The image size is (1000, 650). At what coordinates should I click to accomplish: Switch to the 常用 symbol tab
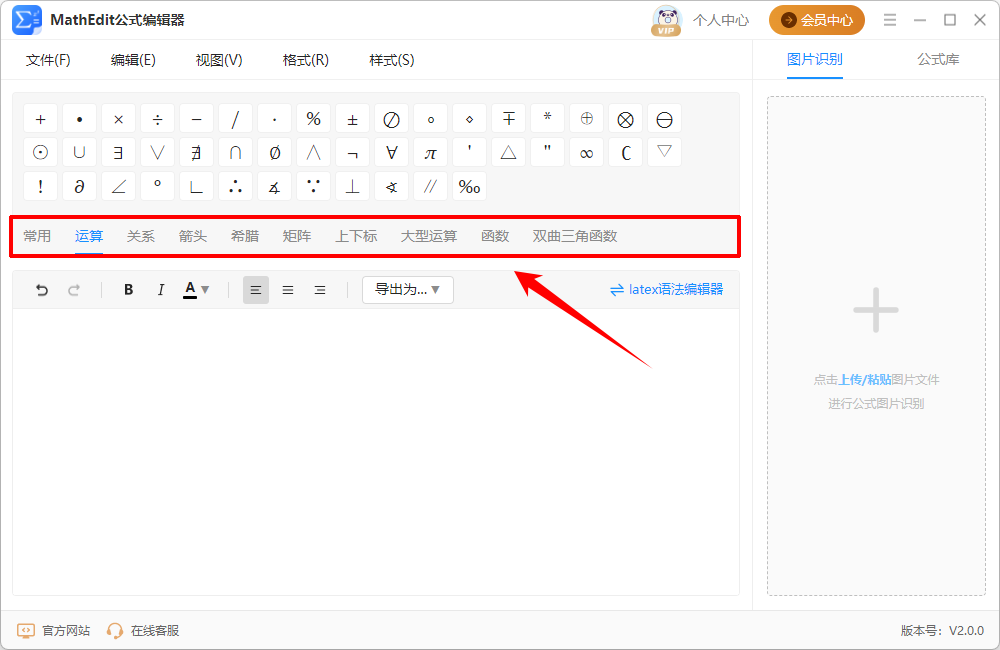click(x=37, y=236)
